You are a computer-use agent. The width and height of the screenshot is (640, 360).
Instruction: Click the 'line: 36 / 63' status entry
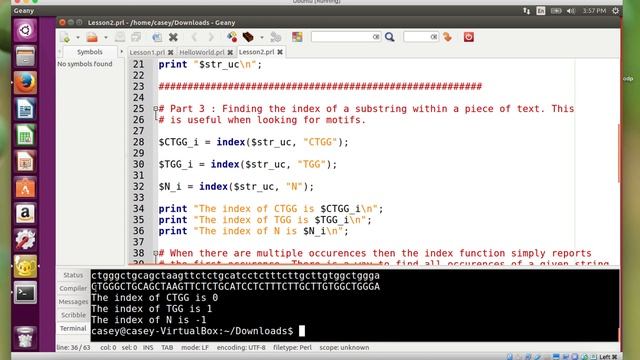(73, 347)
